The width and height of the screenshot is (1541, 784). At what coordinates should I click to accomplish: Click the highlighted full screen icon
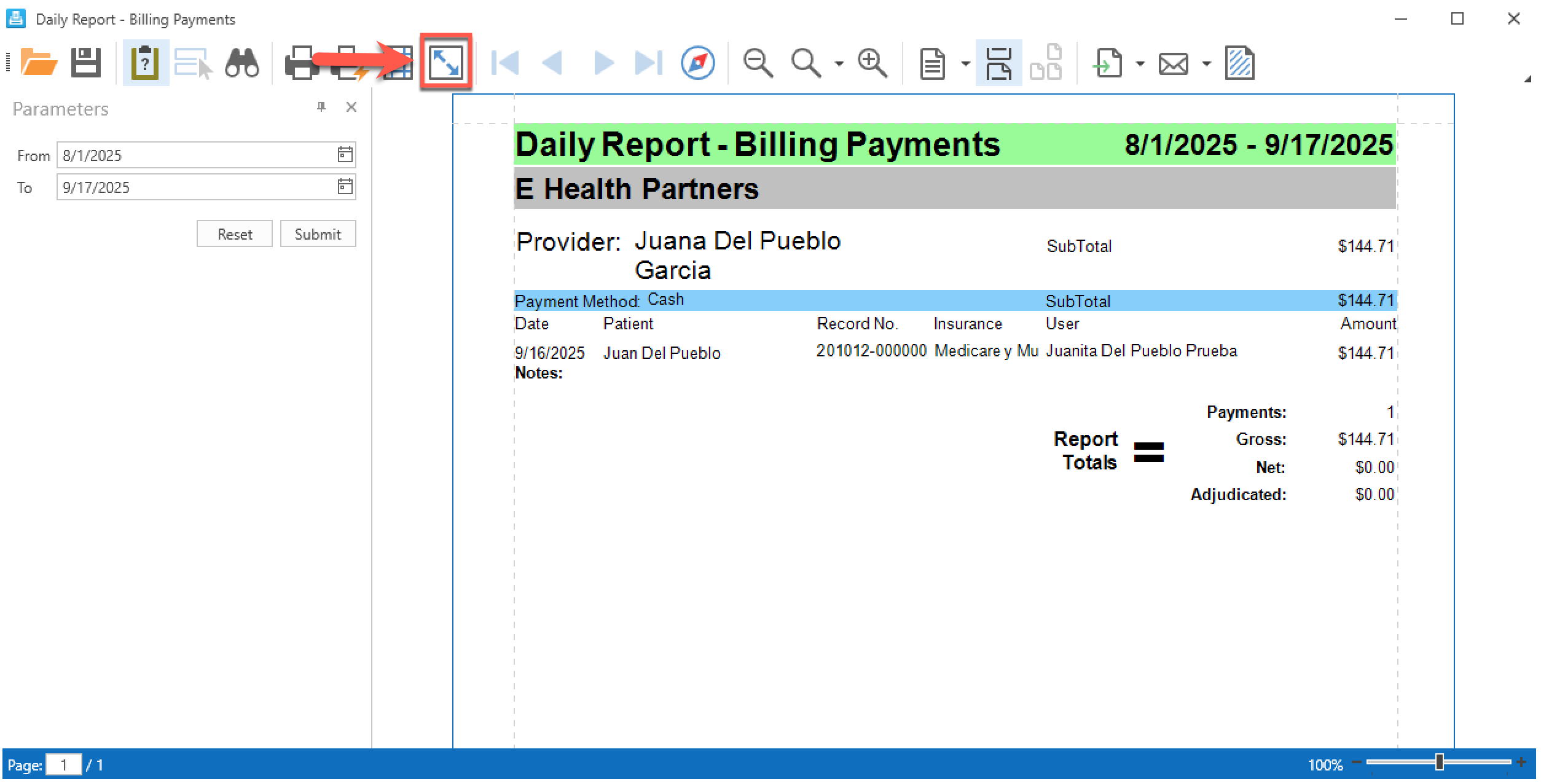pyautogui.click(x=445, y=63)
